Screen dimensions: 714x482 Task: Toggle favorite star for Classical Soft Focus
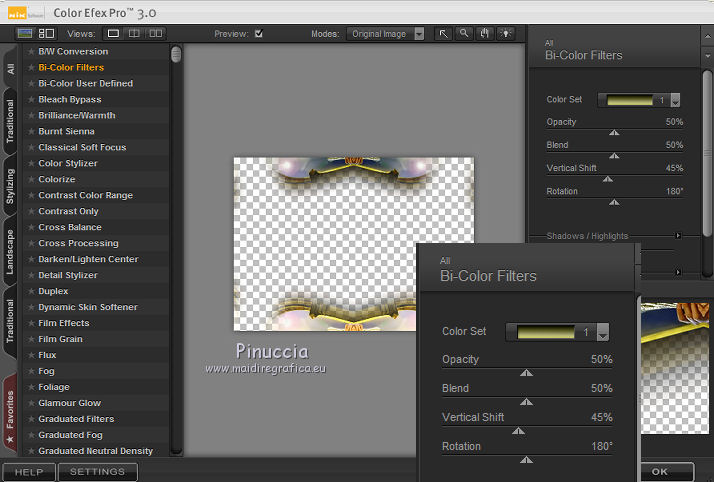coord(31,147)
